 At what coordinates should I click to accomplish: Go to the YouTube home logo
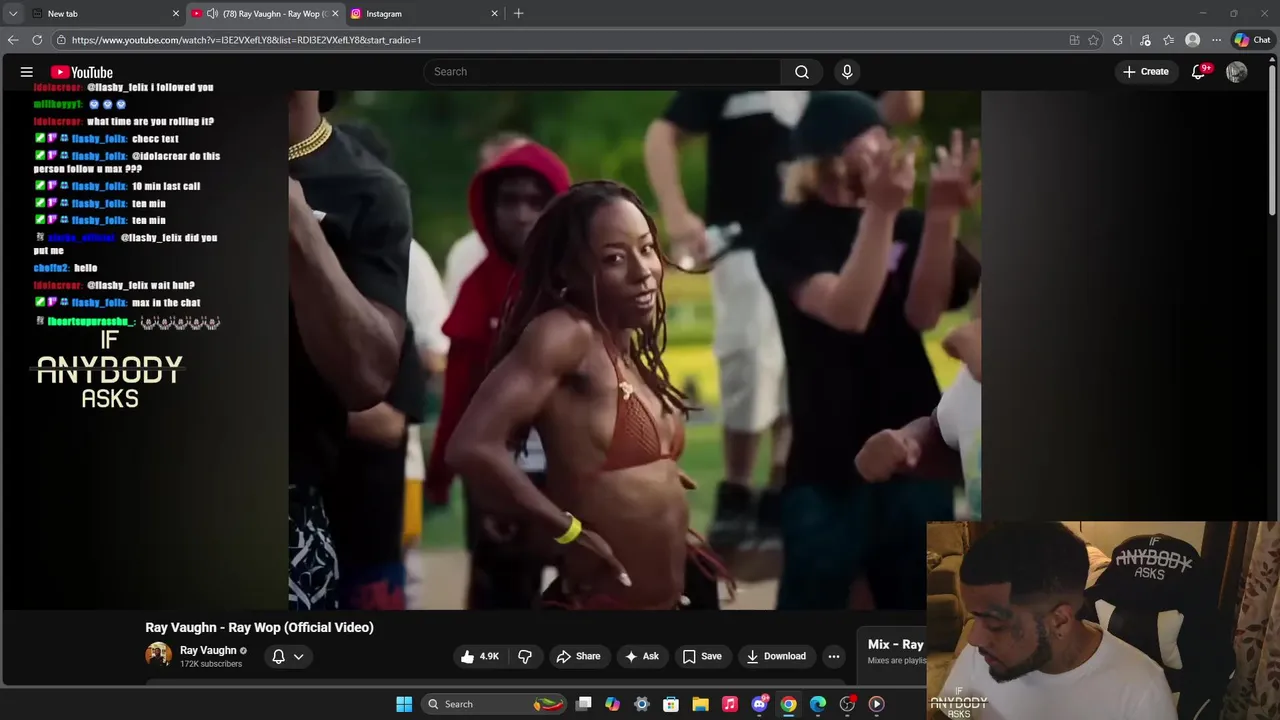pyautogui.click(x=82, y=72)
